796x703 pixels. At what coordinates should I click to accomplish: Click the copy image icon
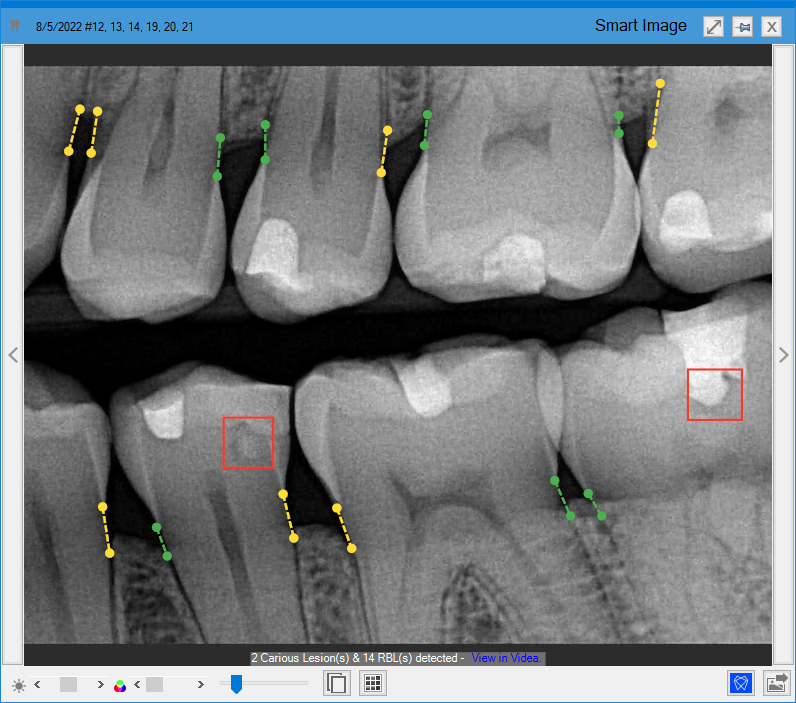click(x=338, y=684)
